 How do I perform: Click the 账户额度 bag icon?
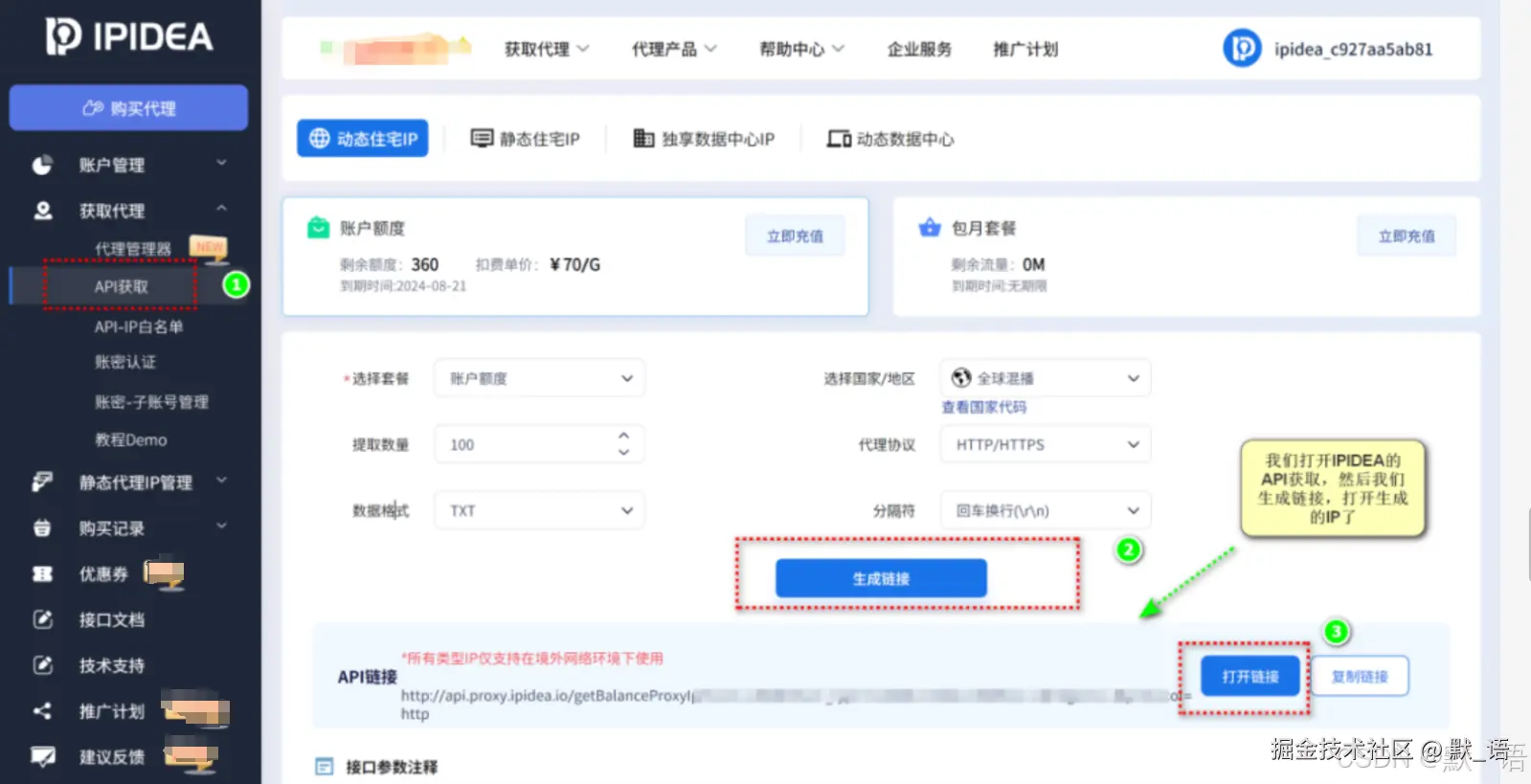pos(318,228)
